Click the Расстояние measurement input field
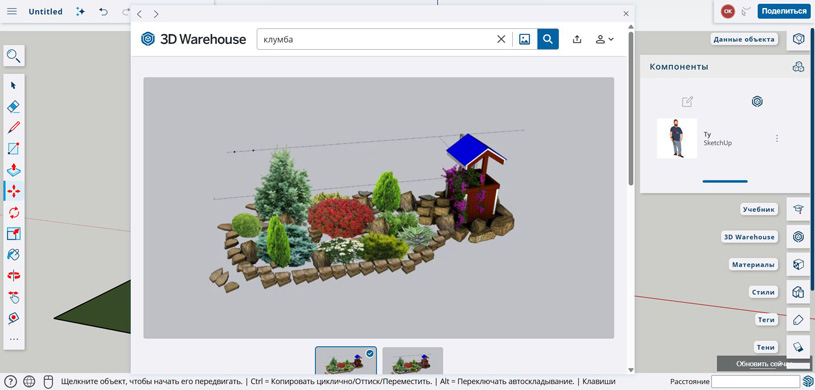This screenshot has width=815, height=390. pos(756,382)
